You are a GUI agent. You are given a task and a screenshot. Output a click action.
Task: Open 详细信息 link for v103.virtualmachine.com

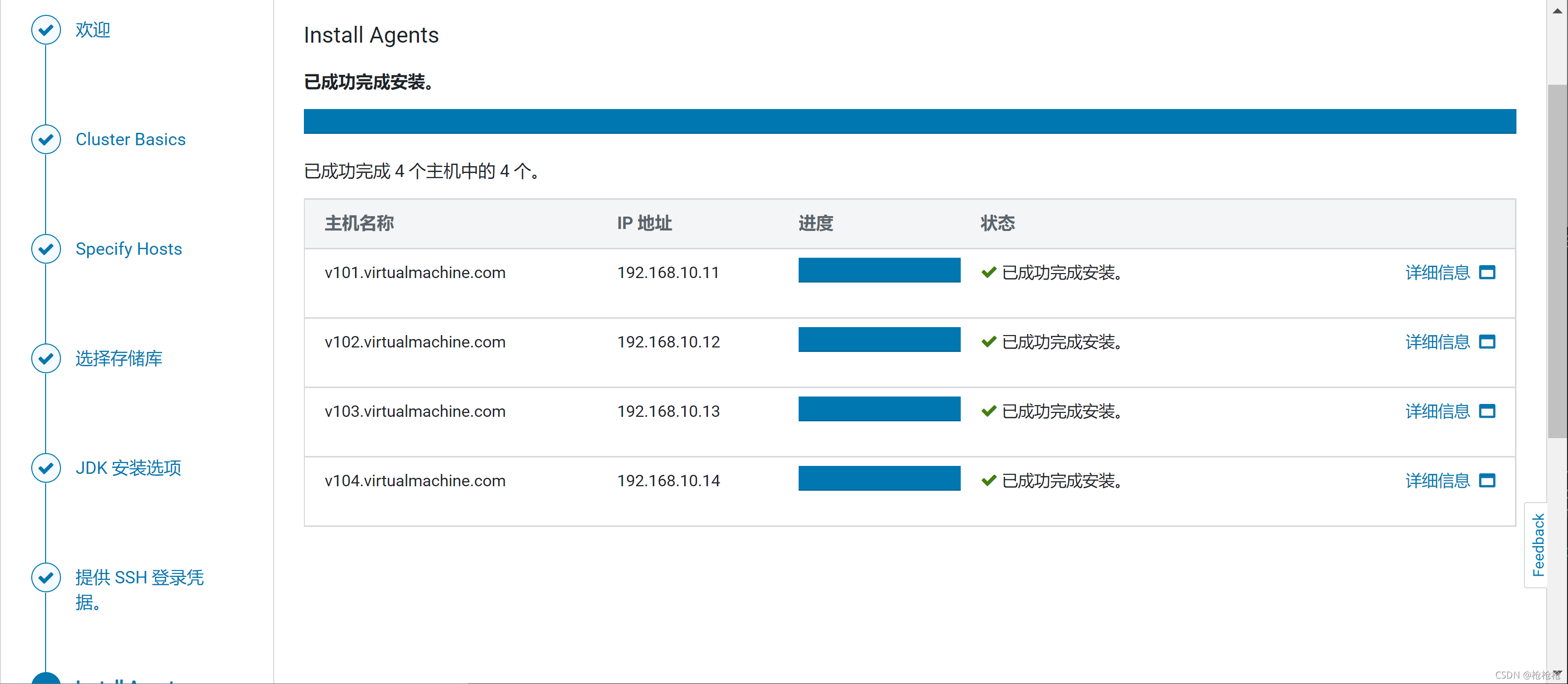click(1438, 411)
